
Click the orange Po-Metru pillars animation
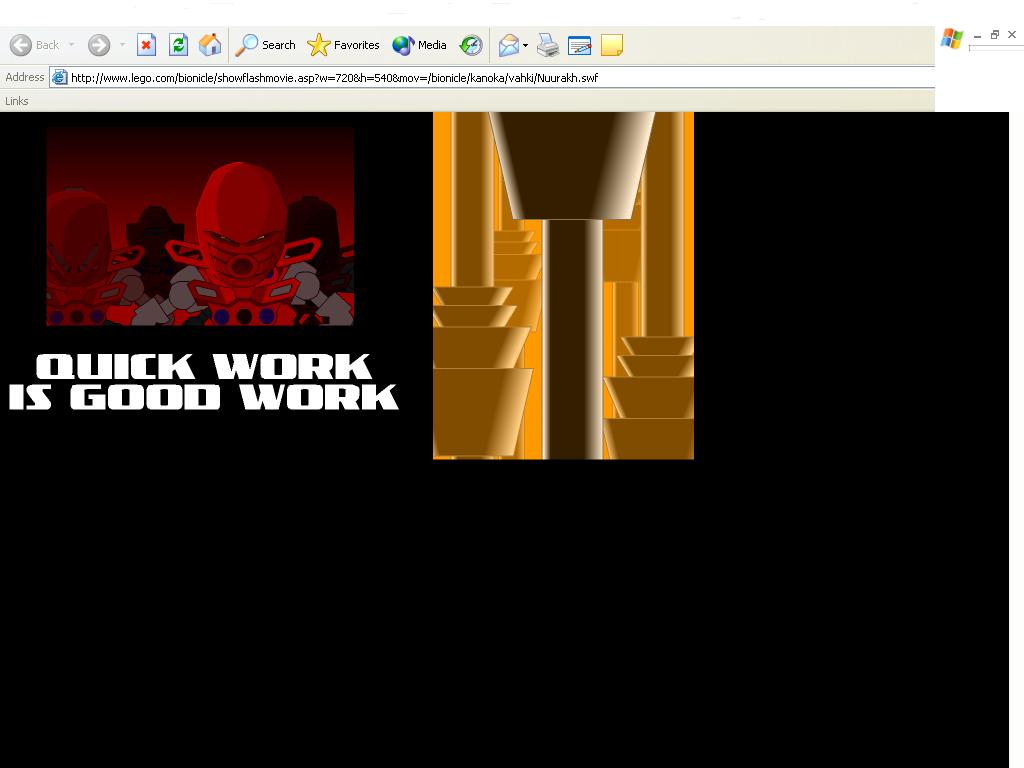564,285
